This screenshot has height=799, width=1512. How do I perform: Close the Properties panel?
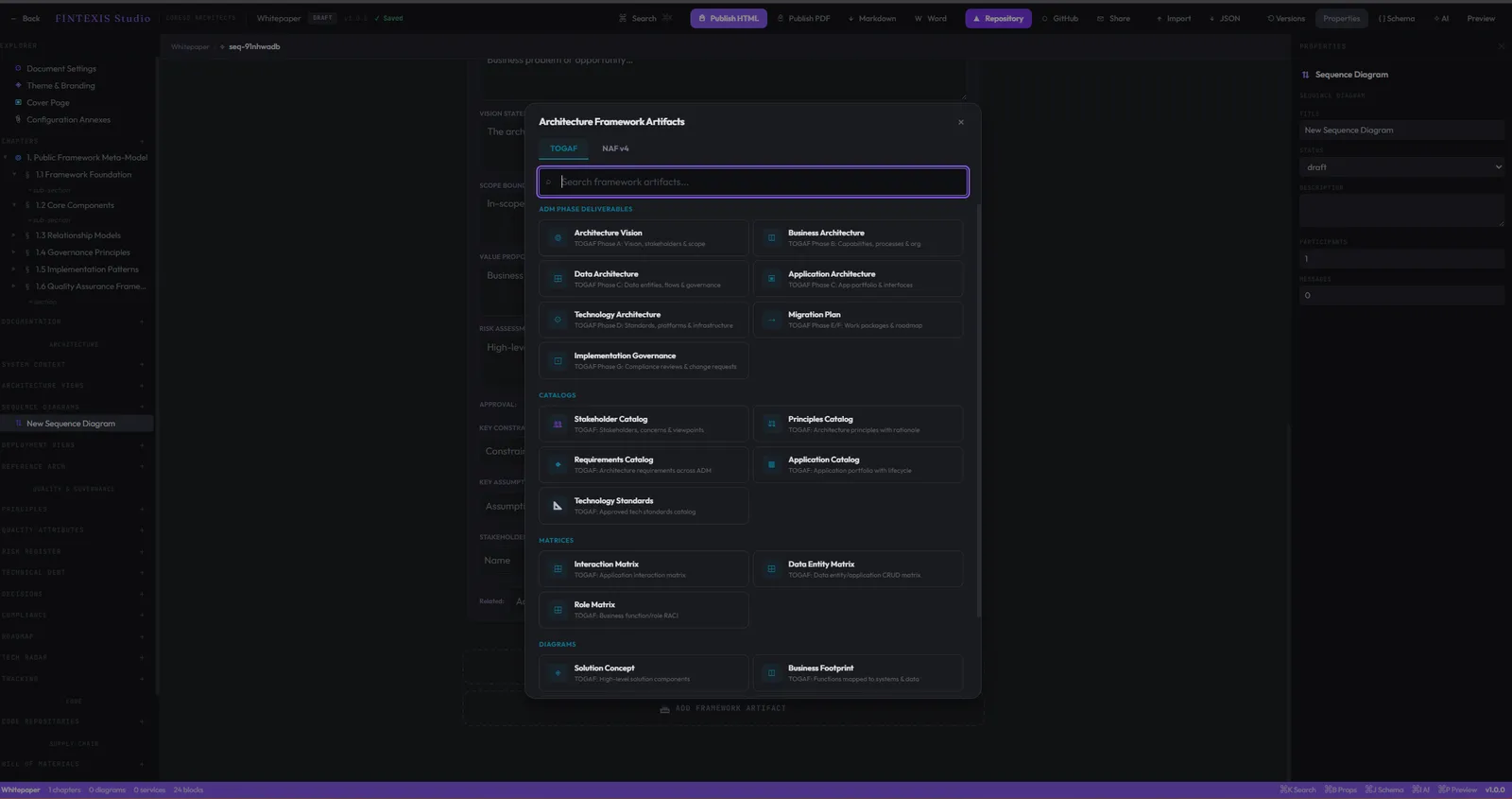tap(1501, 46)
